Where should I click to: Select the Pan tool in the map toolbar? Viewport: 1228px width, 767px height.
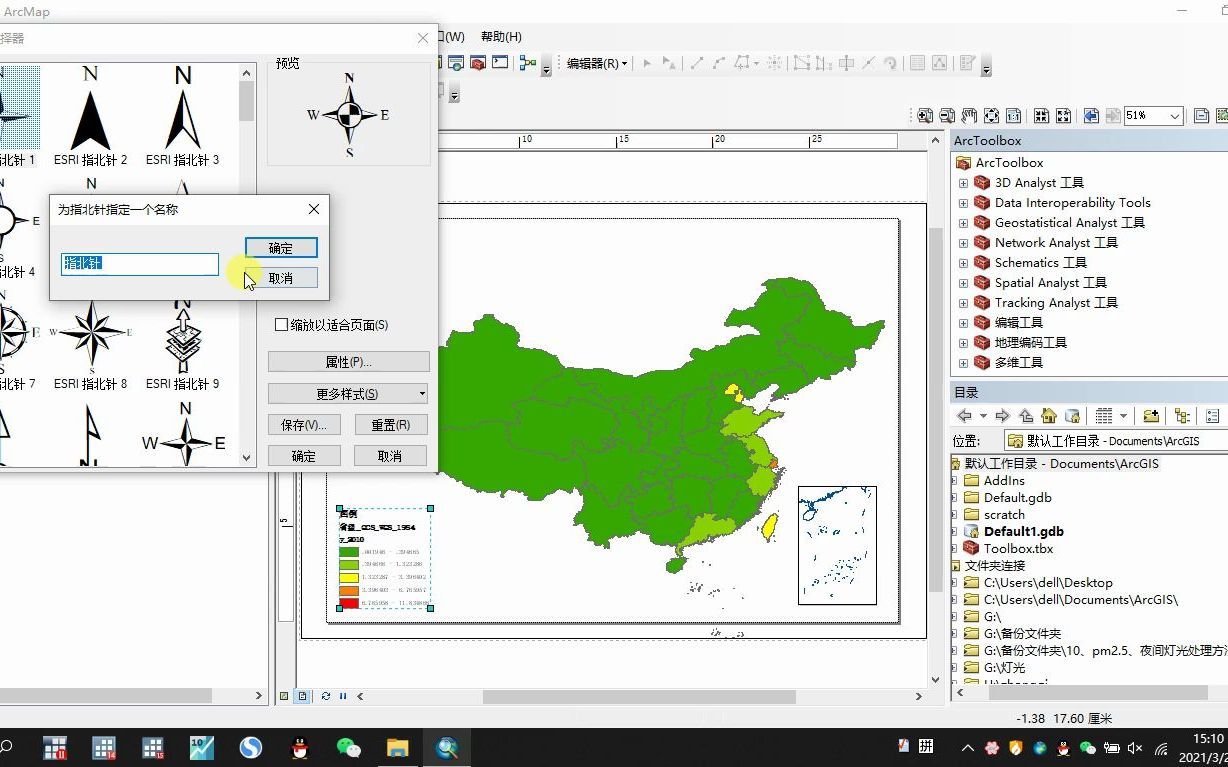tap(967, 115)
